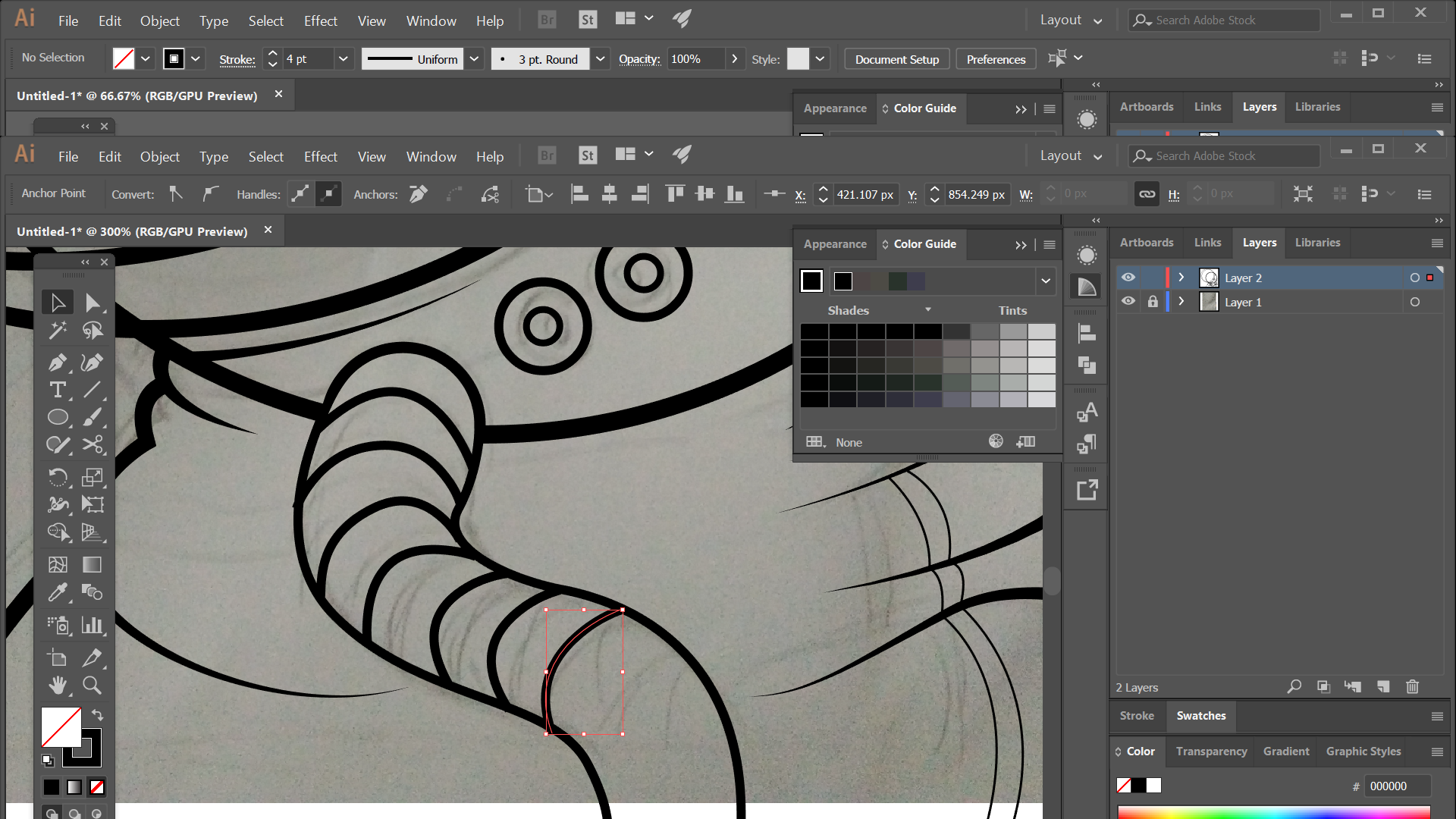This screenshot has width=1456, height=819.
Task: Choose the Gradient tool
Action: tap(93, 564)
